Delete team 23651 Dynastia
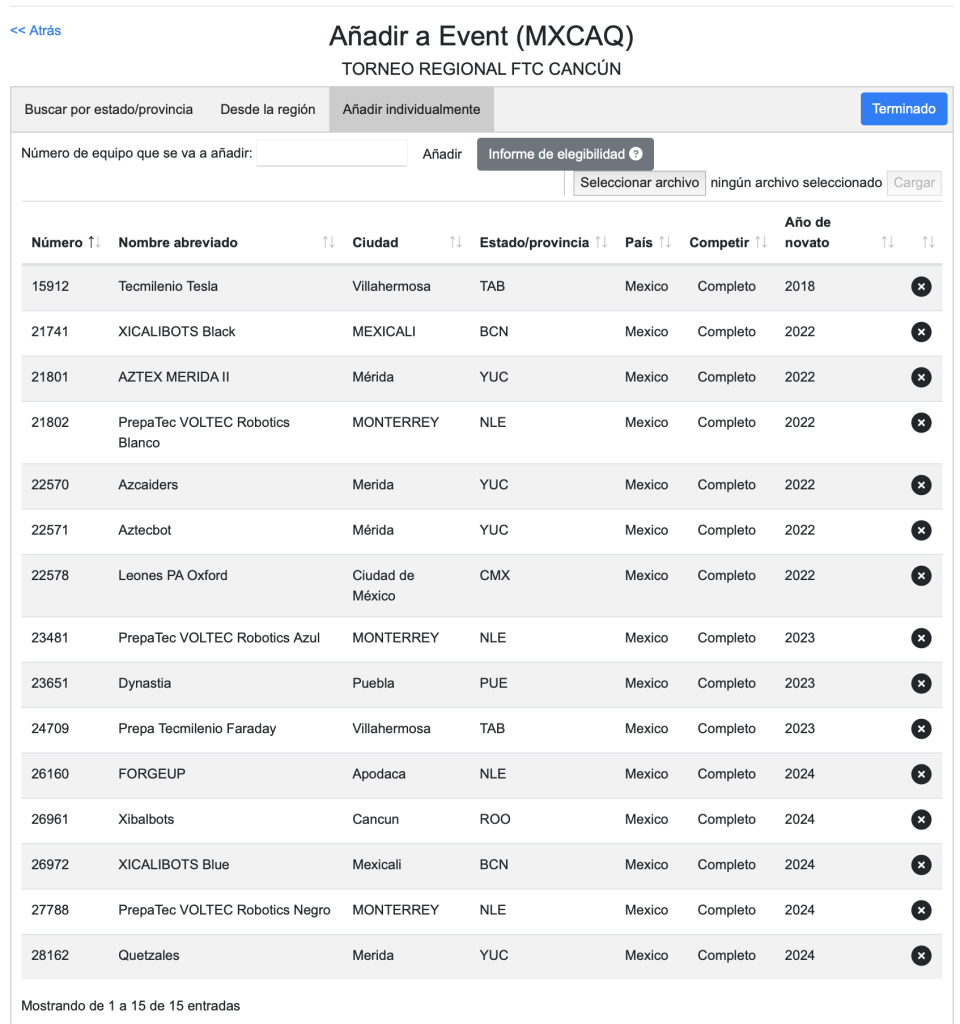This screenshot has height=1024, width=960. pos(921,684)
